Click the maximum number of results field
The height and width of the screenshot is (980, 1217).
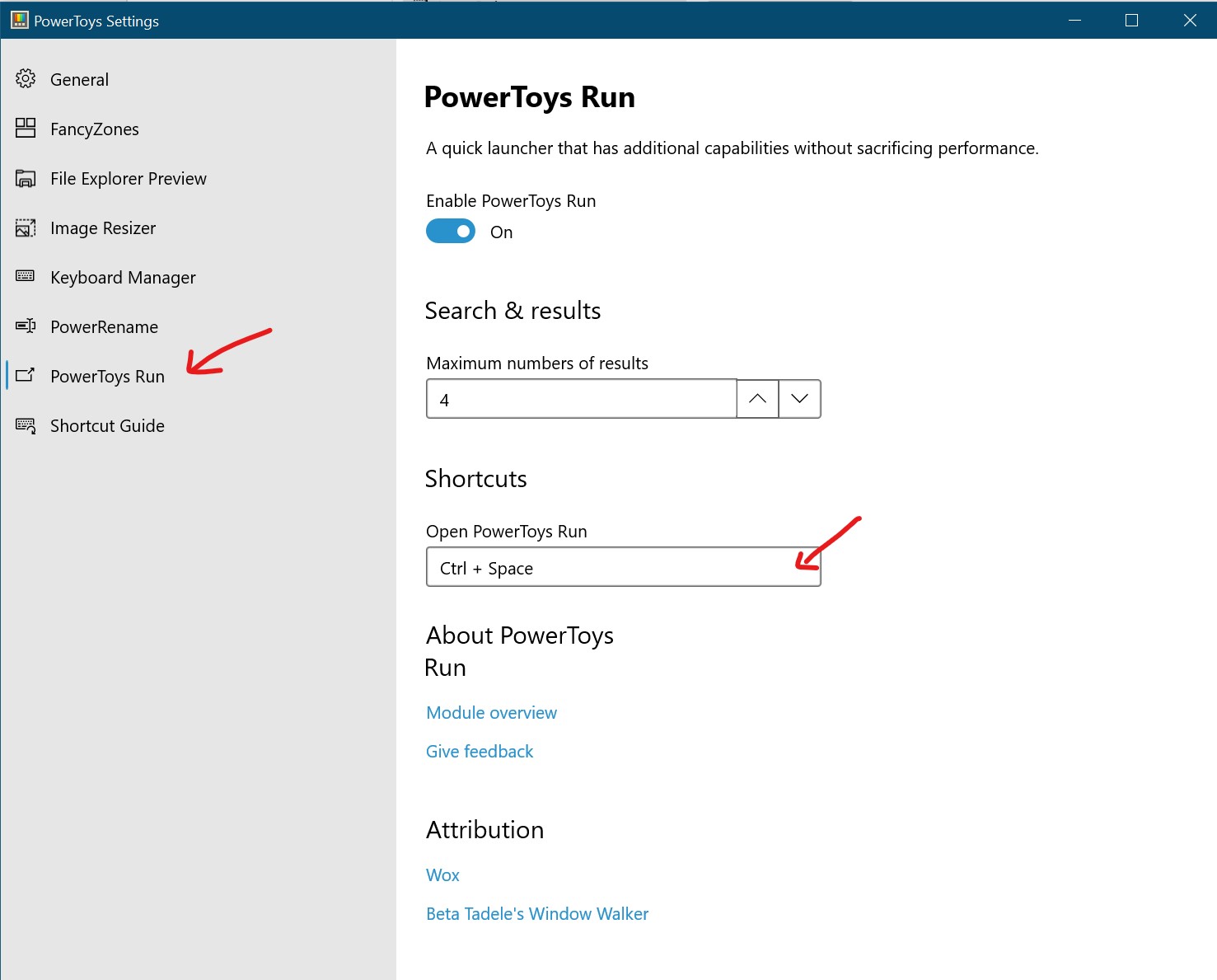(581, 399)
